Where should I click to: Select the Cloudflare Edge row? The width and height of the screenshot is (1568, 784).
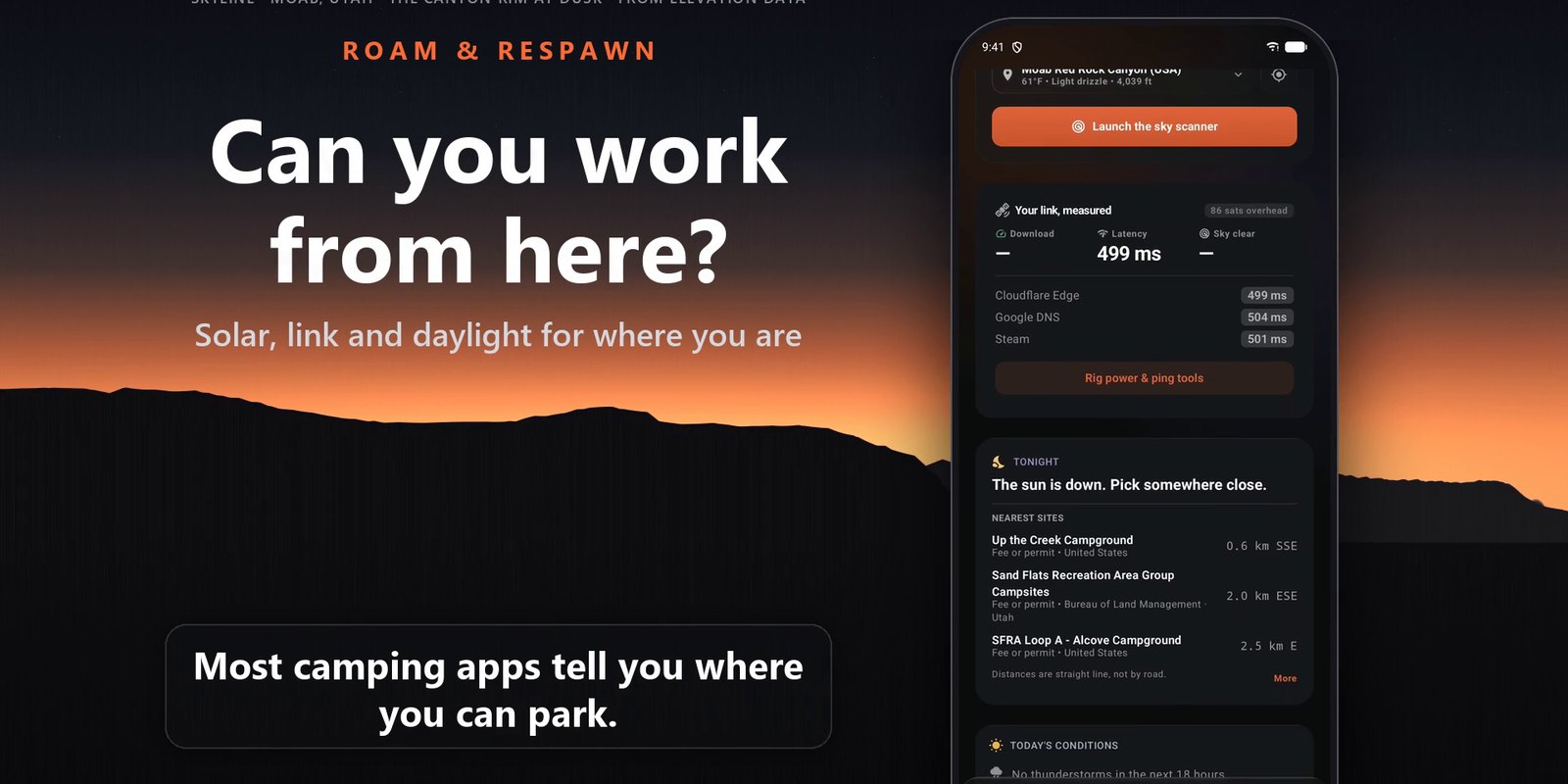[x=1144, y=295]
